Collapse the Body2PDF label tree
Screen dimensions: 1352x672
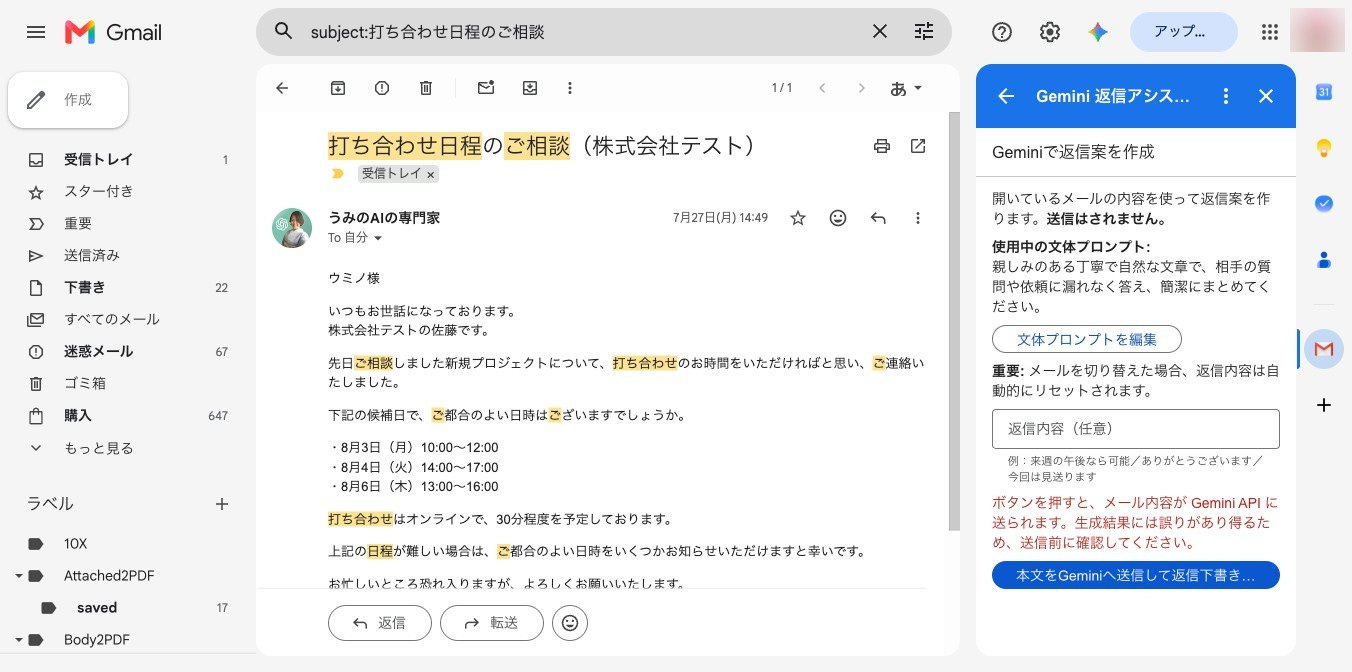(19, 640)
